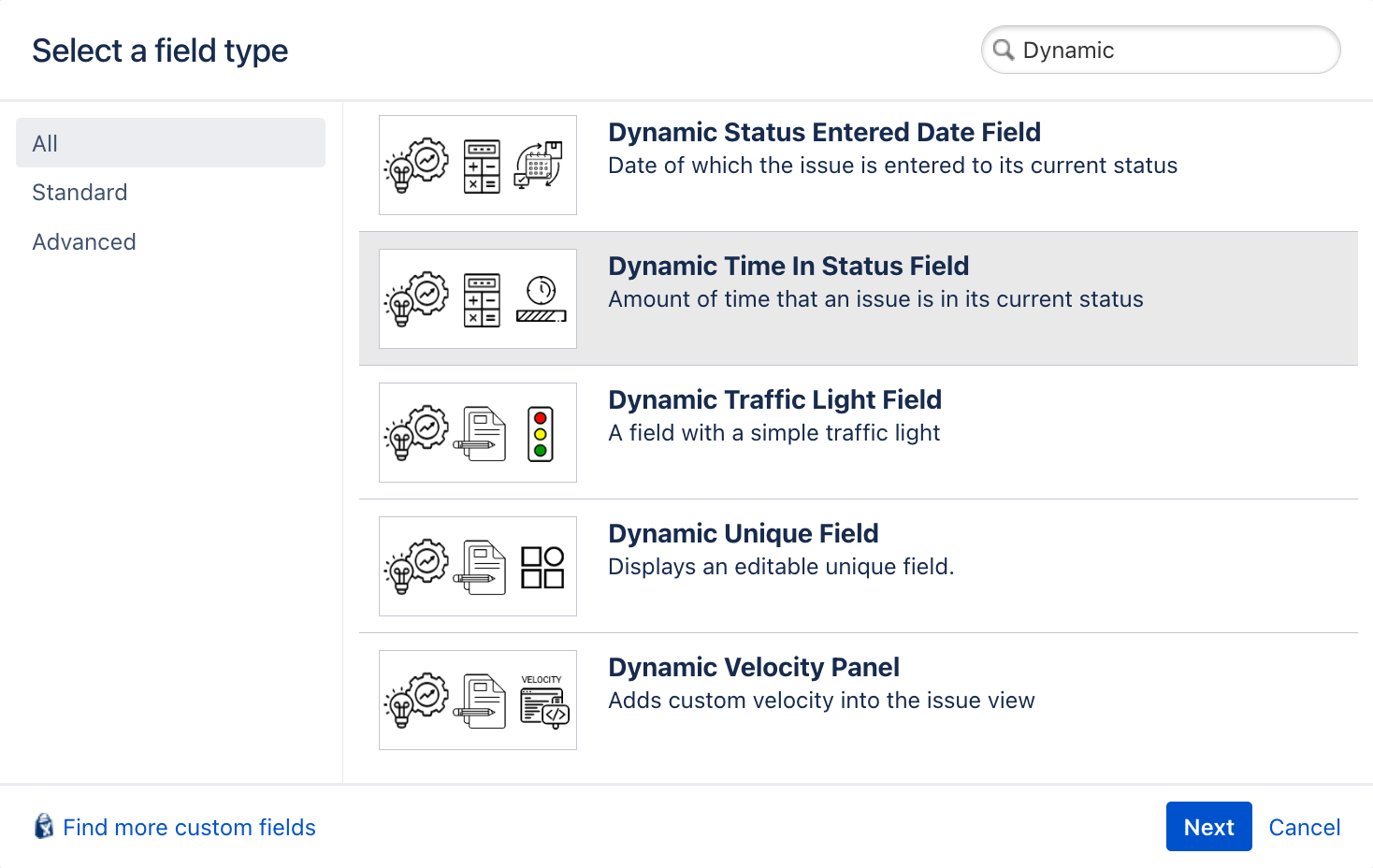Click the Velocity code panel icon
Screen dimensions: 1373x868
click(543, 702)
